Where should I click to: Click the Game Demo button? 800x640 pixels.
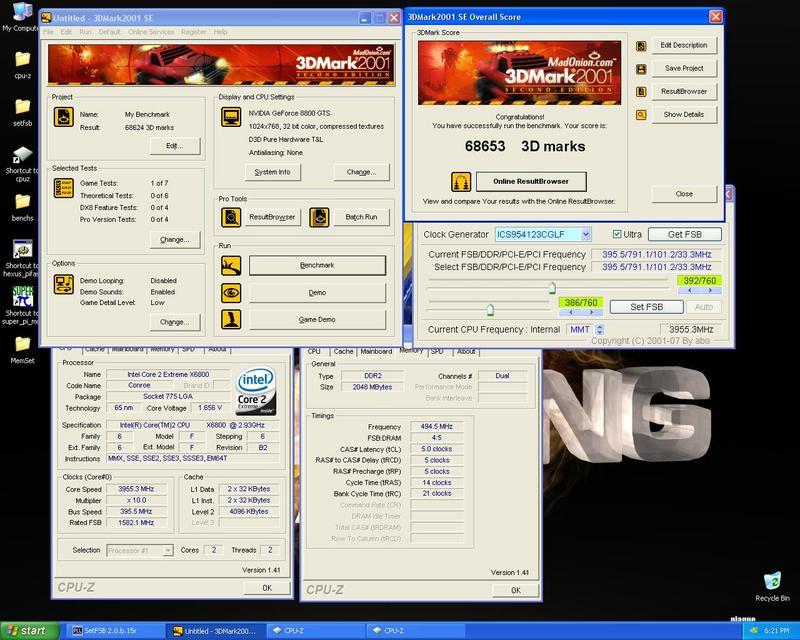(317, 319)
